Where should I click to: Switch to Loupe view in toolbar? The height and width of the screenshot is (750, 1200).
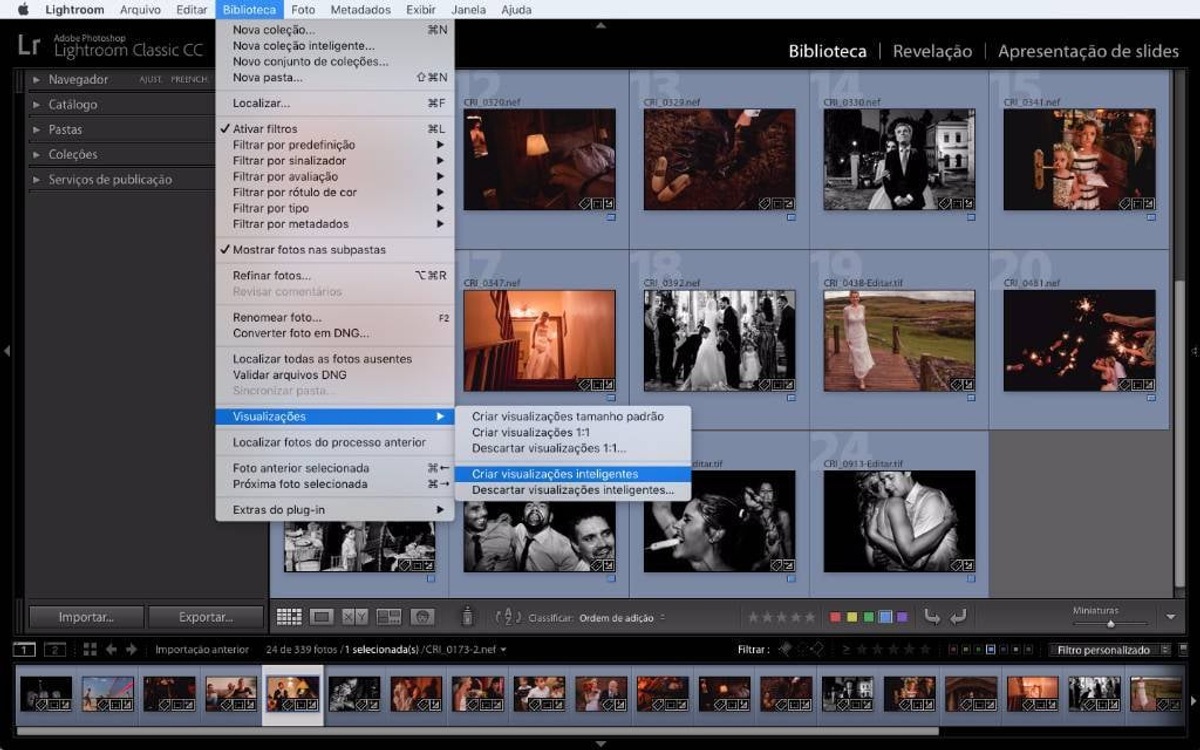coord(321,617)
